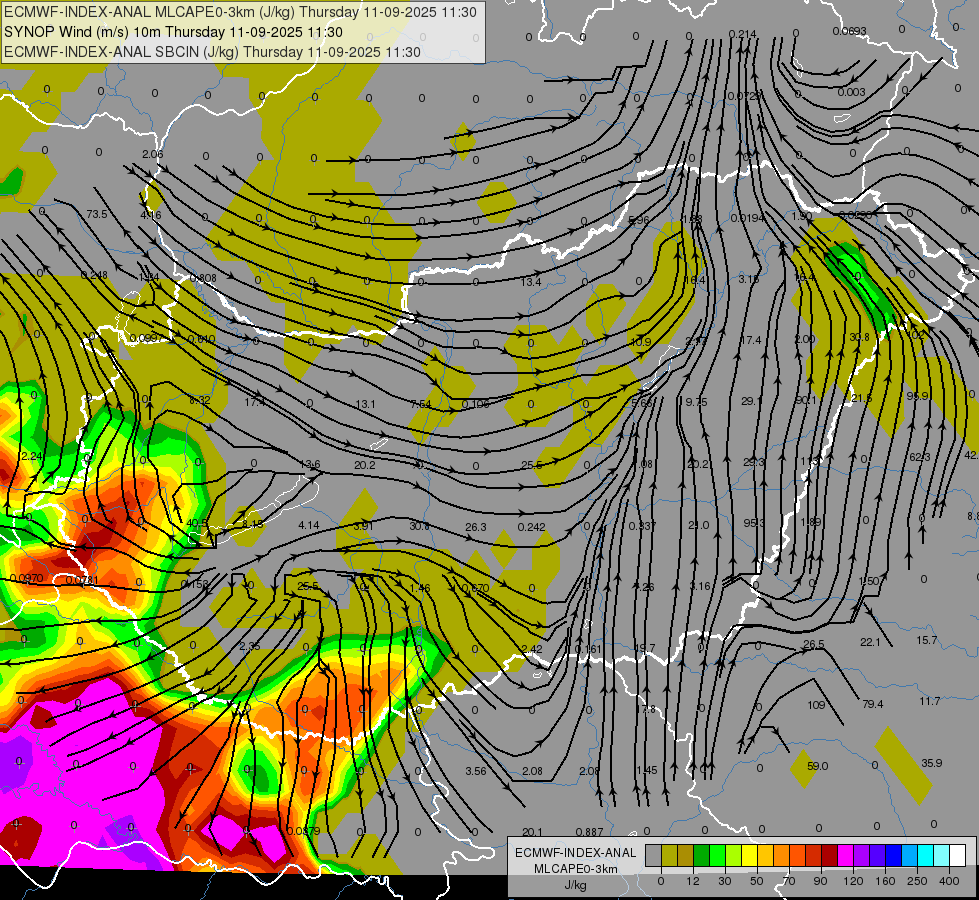Click the MLCAPE0-3km title line at top

point(240,12)
